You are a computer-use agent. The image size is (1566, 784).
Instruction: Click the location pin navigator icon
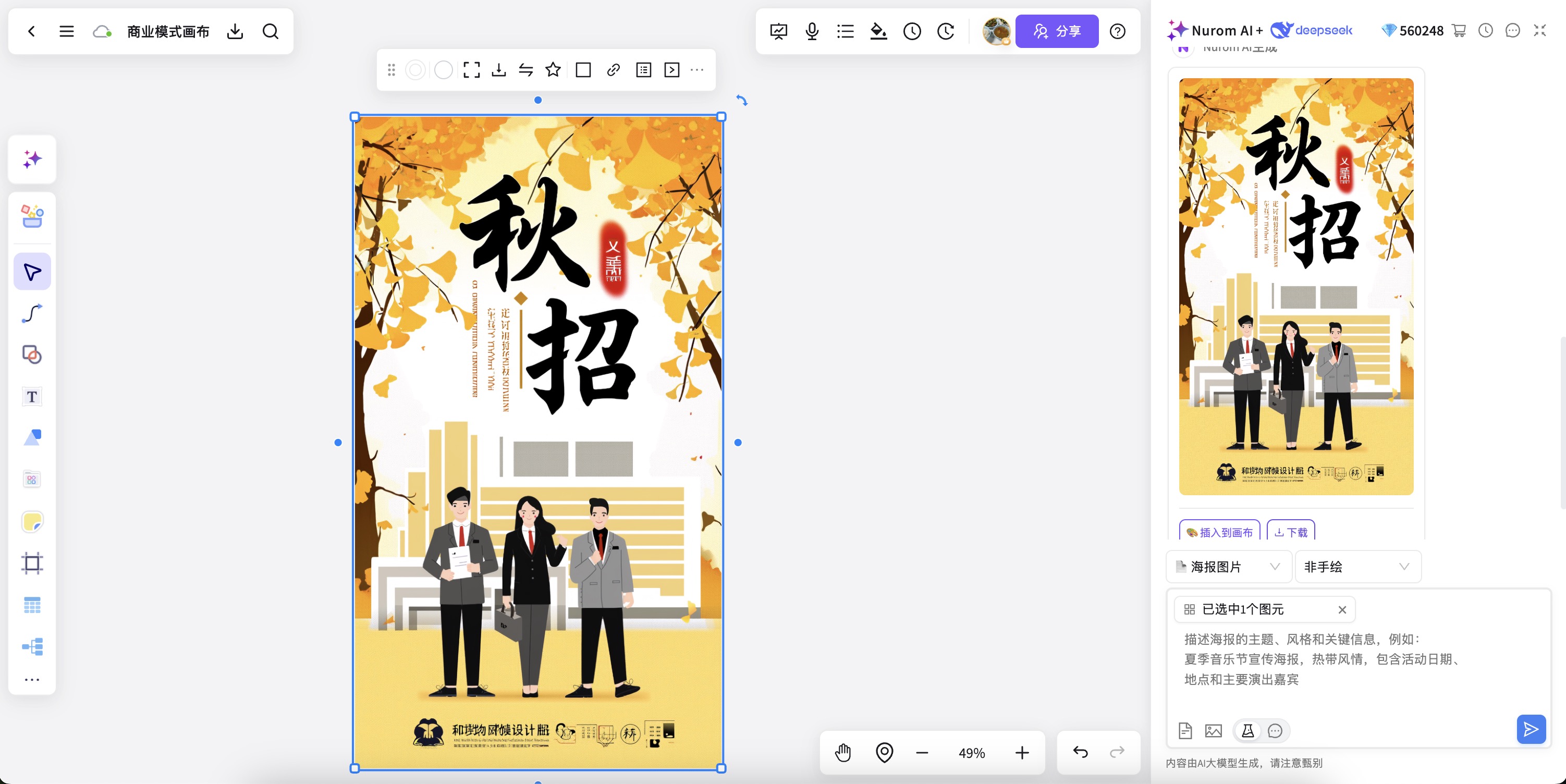point(885,753)
